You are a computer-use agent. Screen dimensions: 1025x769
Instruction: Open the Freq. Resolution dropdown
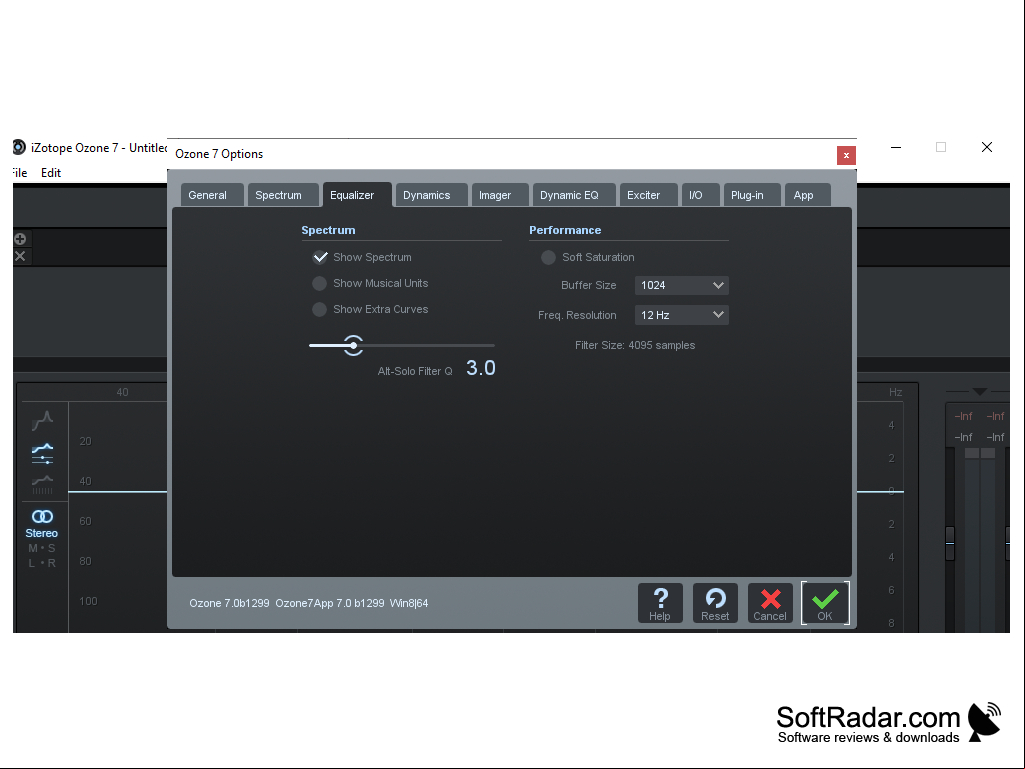pyautogui.click(x=682, y=315)
